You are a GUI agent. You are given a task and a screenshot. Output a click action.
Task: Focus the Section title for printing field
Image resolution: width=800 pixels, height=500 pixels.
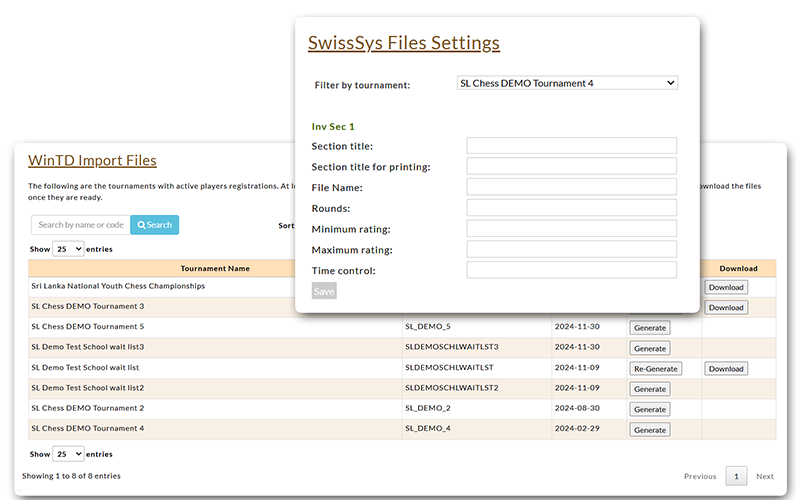coord(571,166)
